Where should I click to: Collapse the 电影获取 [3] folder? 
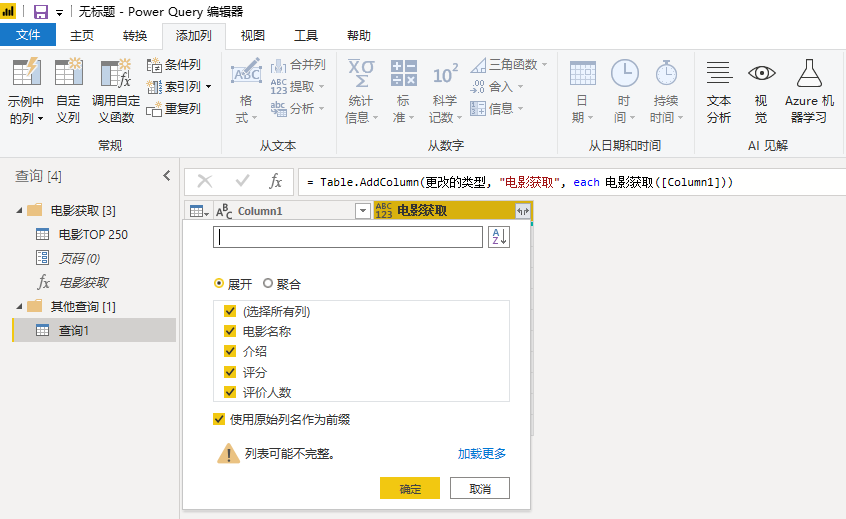[19, 210]
